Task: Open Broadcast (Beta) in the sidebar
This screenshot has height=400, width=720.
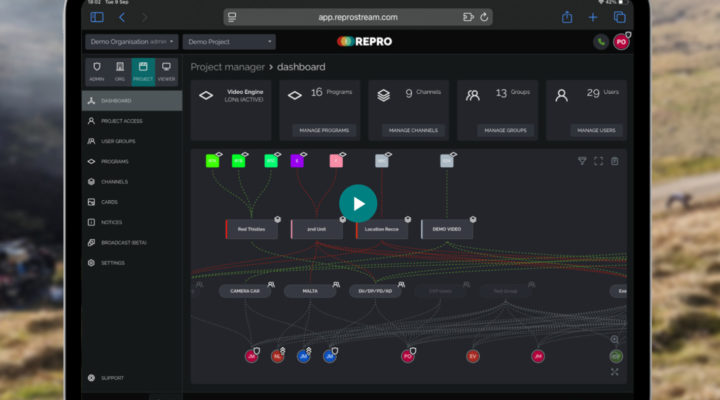Action: (132, 242)
